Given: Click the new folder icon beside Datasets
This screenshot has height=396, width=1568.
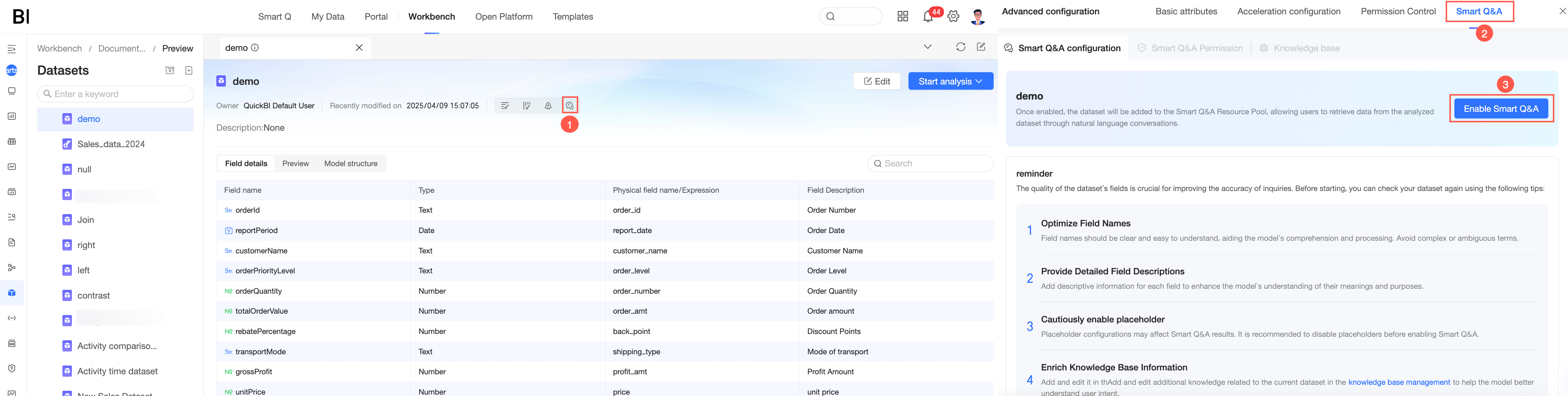Looking at the screenshot, I should pos(170,70).
